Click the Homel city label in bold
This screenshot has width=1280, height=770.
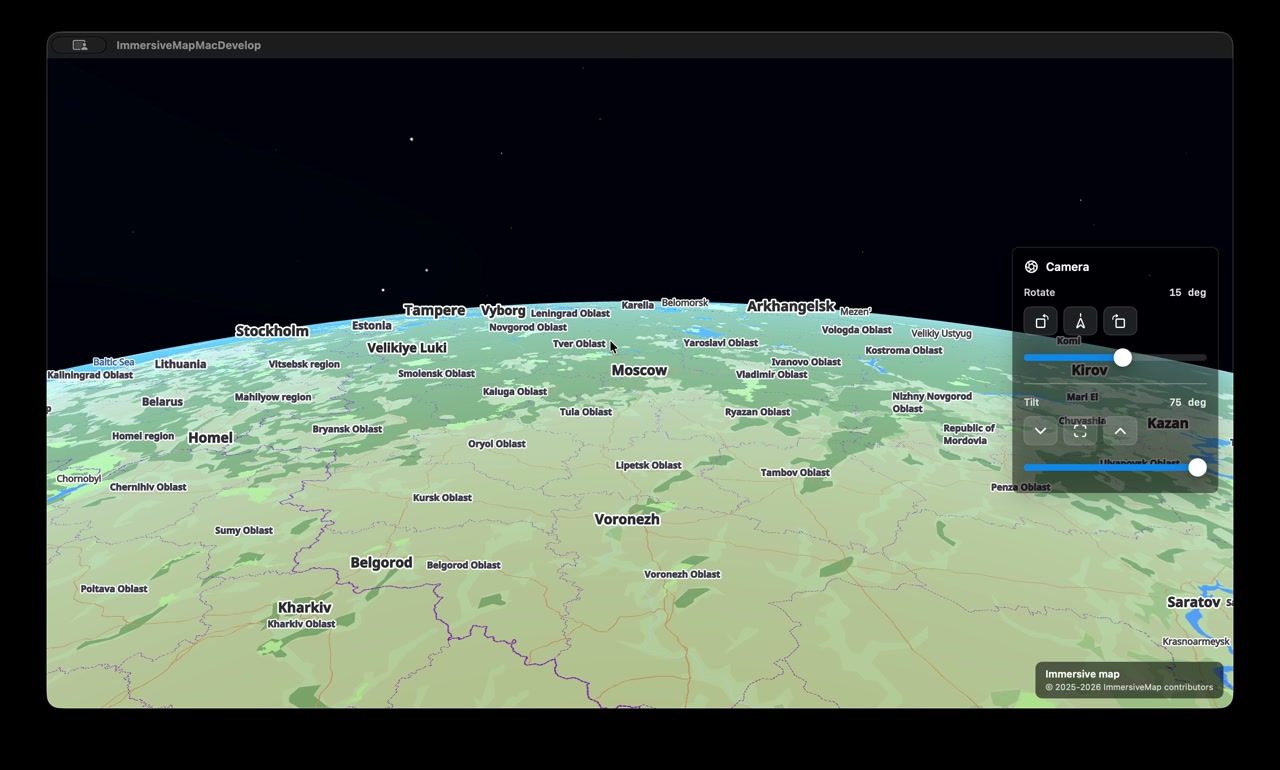coord(210,438)
